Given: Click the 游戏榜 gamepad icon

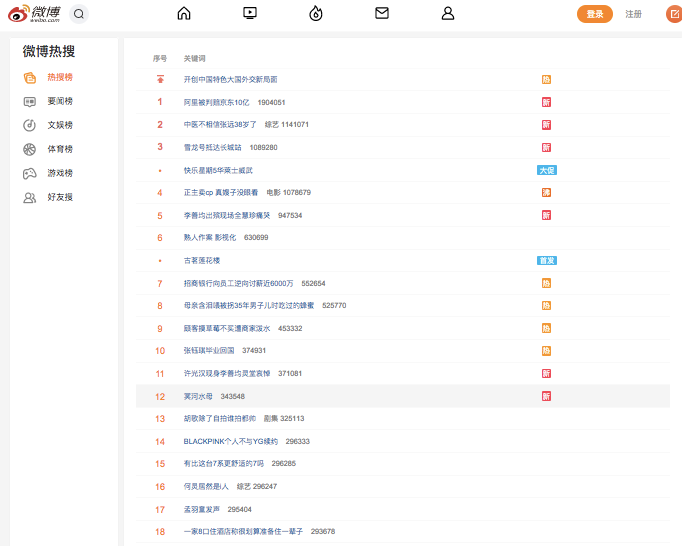Looking at the screenshot, I should pyautogui.click(x=30, y=174).
